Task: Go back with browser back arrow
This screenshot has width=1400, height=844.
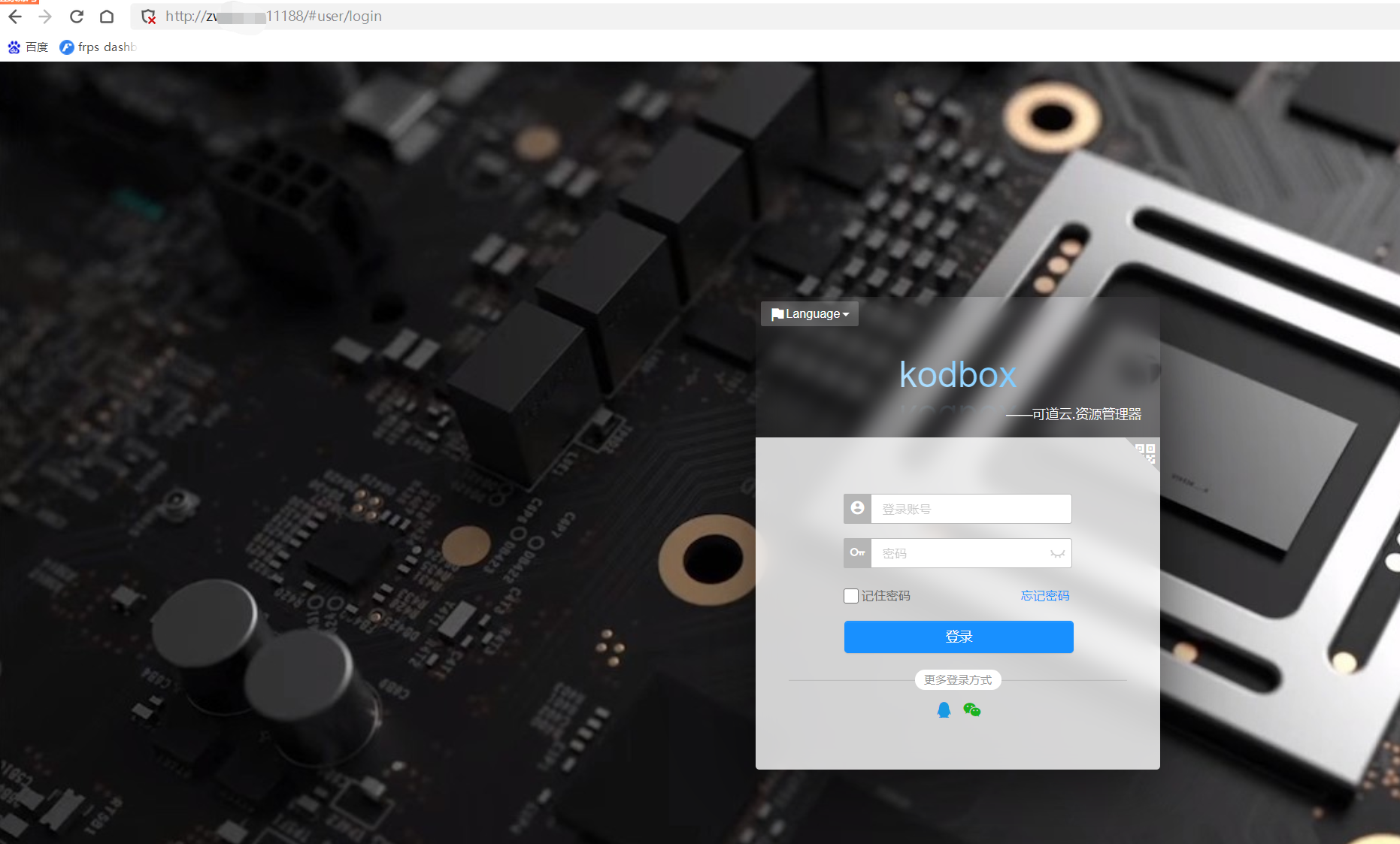Action: pyautogui.click(x=15, y=17)
